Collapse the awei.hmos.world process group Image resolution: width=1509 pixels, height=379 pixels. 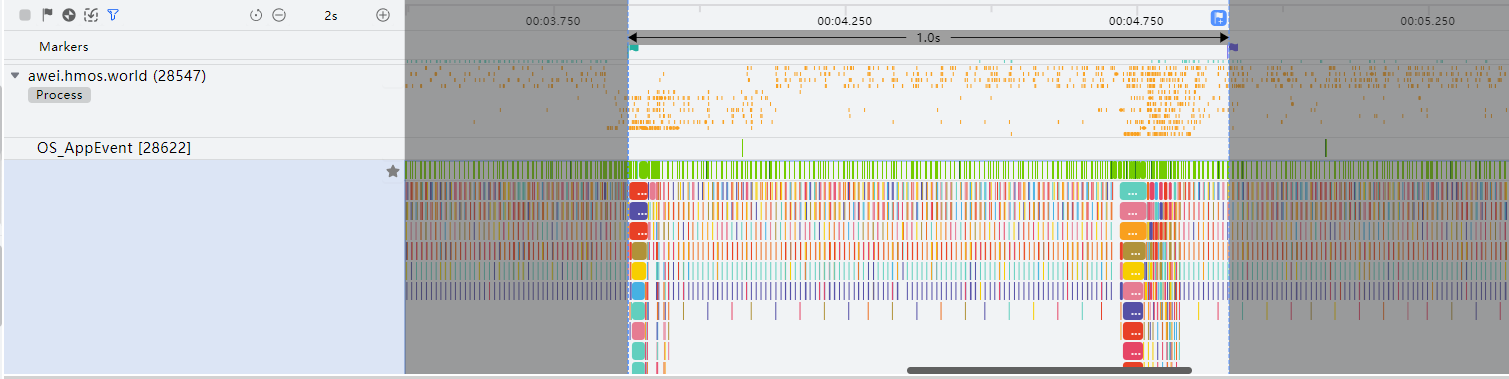(x=15, y=76)
